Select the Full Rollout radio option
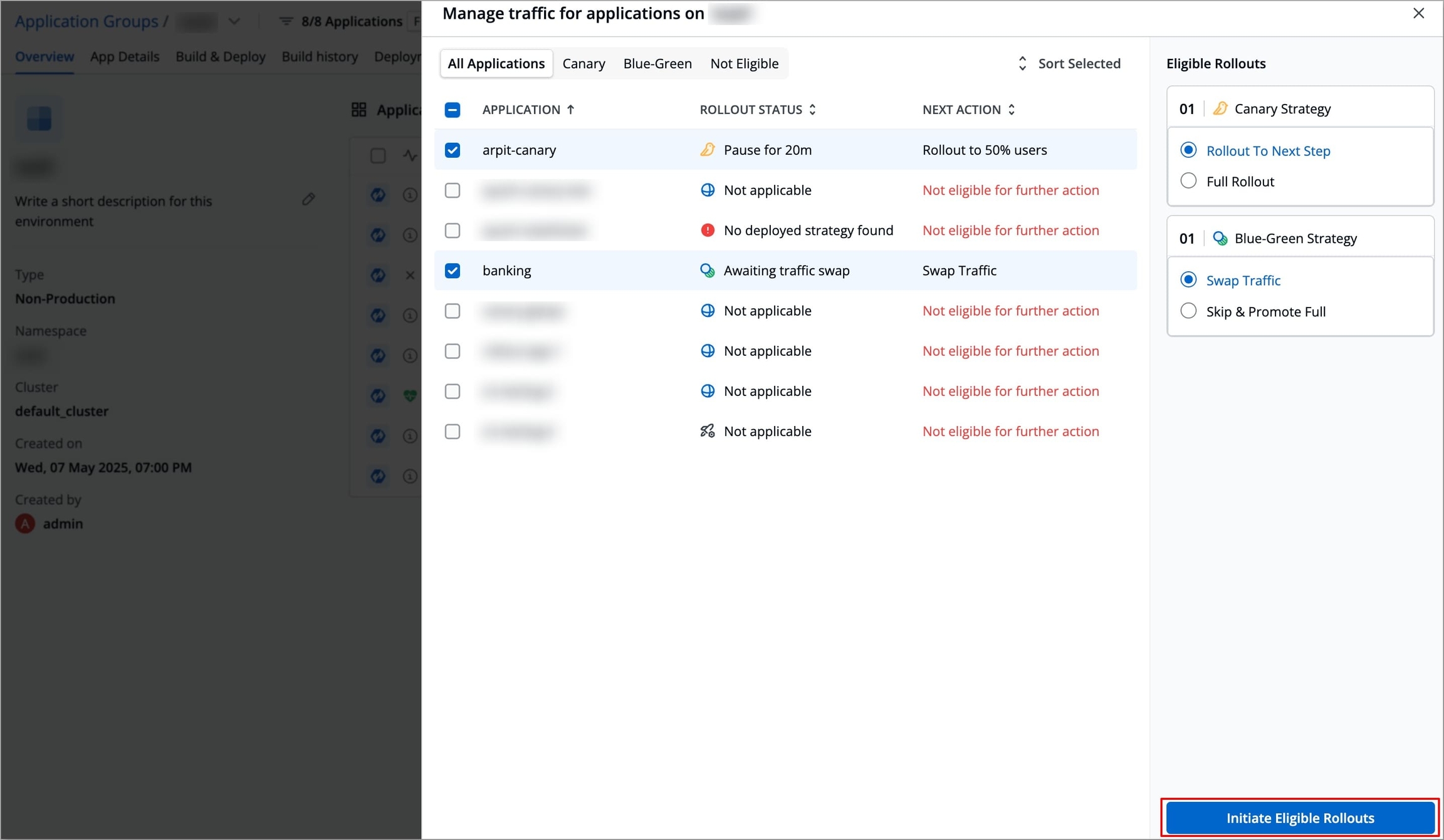This screenshot has width=1444, height=840. point(1188,182)
